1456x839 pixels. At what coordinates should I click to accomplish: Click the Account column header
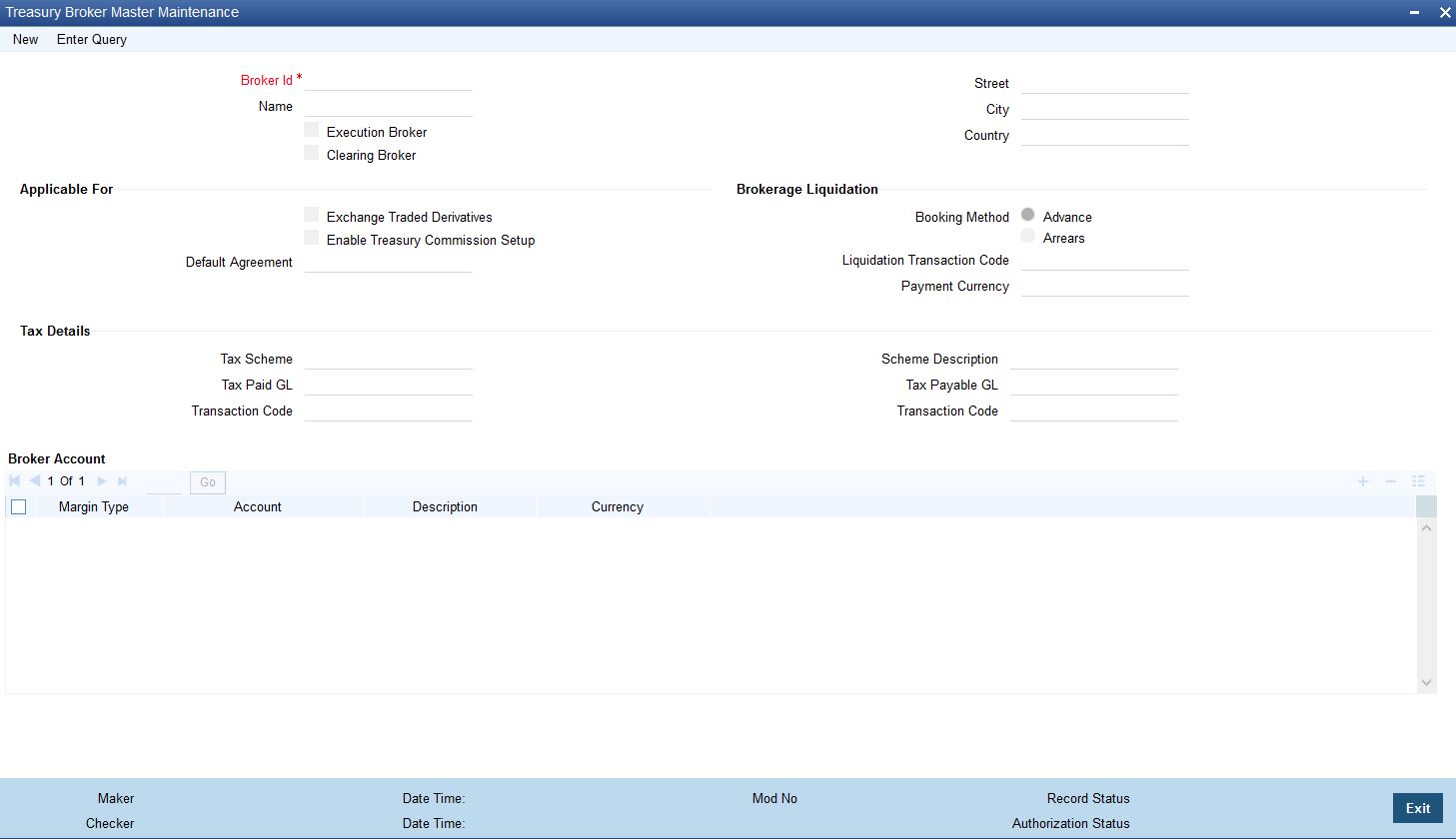pos(258,507)
